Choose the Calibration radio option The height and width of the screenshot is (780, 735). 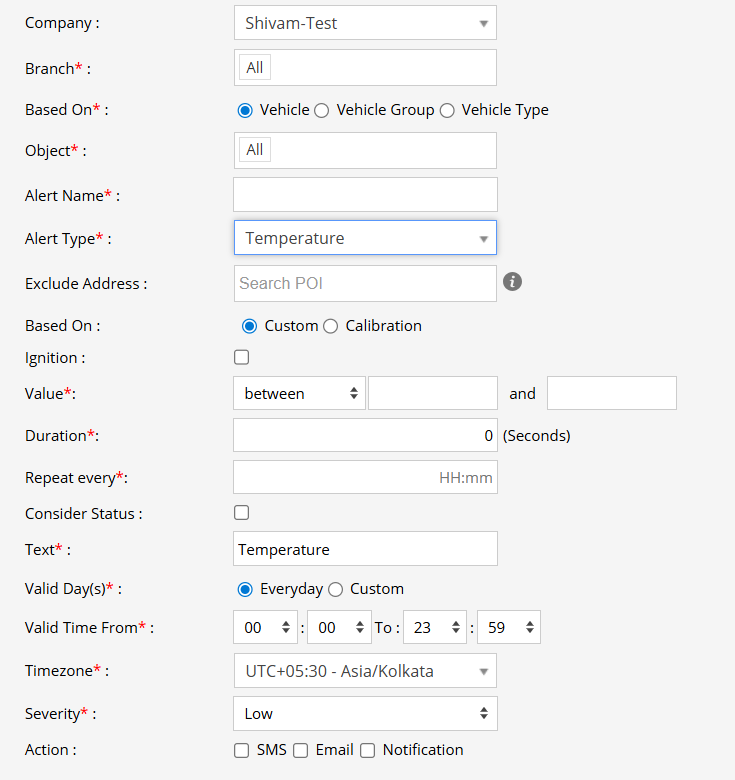pos(331,326)
